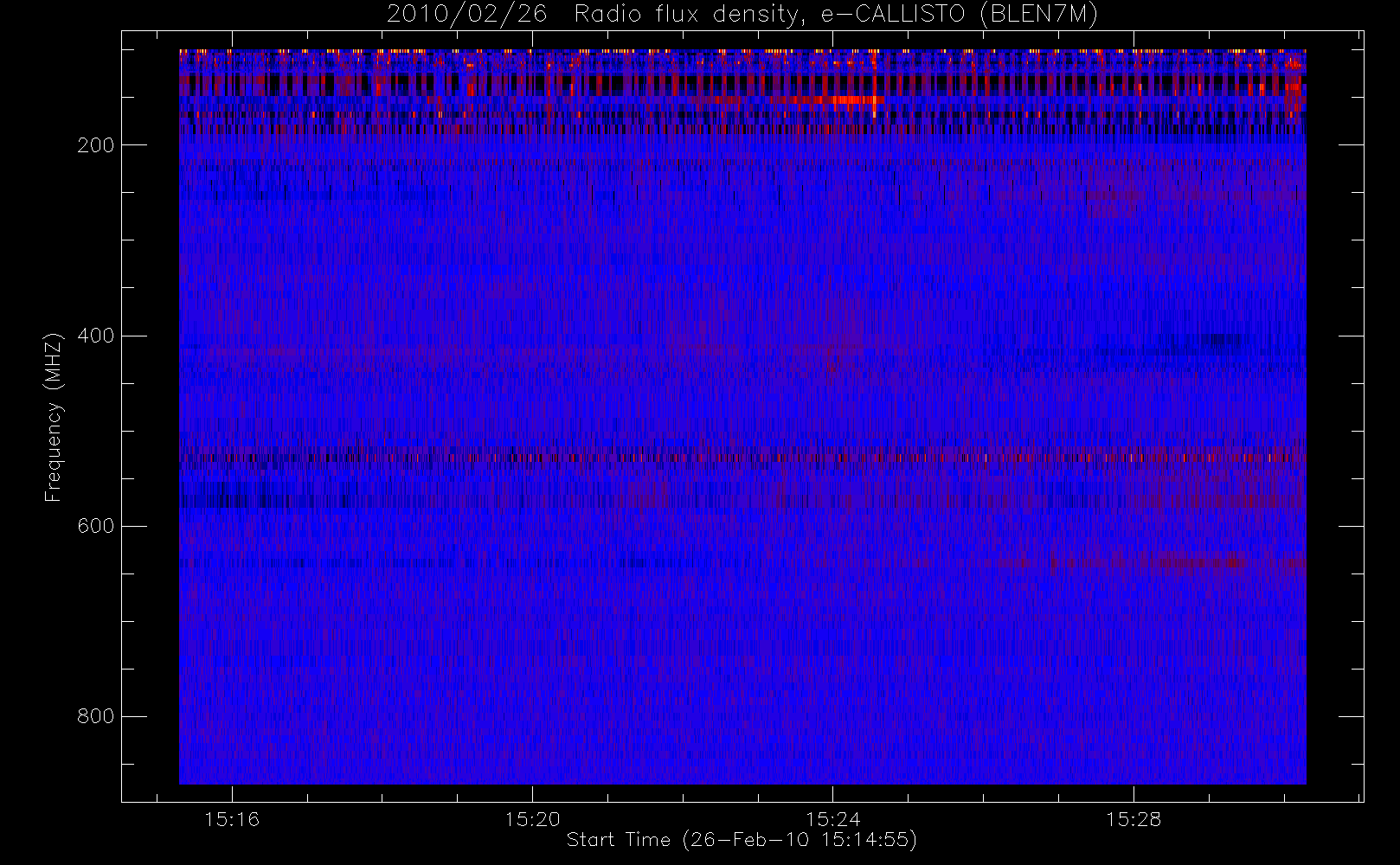Click the 800 frequency tick label
The height and width of the screenshot is (865, 1400).
click(x=96, y=716)
